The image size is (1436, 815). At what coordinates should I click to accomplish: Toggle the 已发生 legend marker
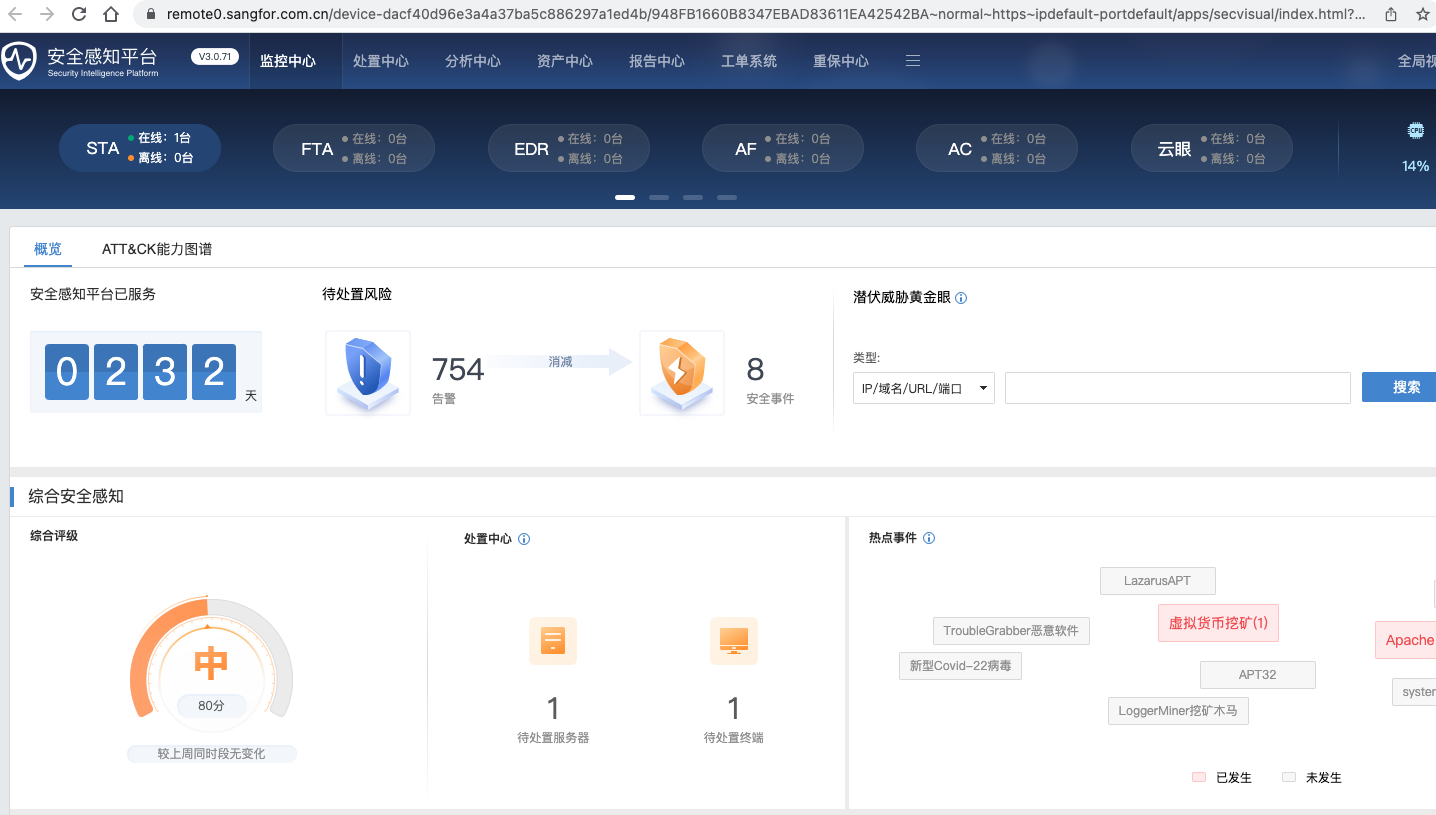tap(1199, 777)
